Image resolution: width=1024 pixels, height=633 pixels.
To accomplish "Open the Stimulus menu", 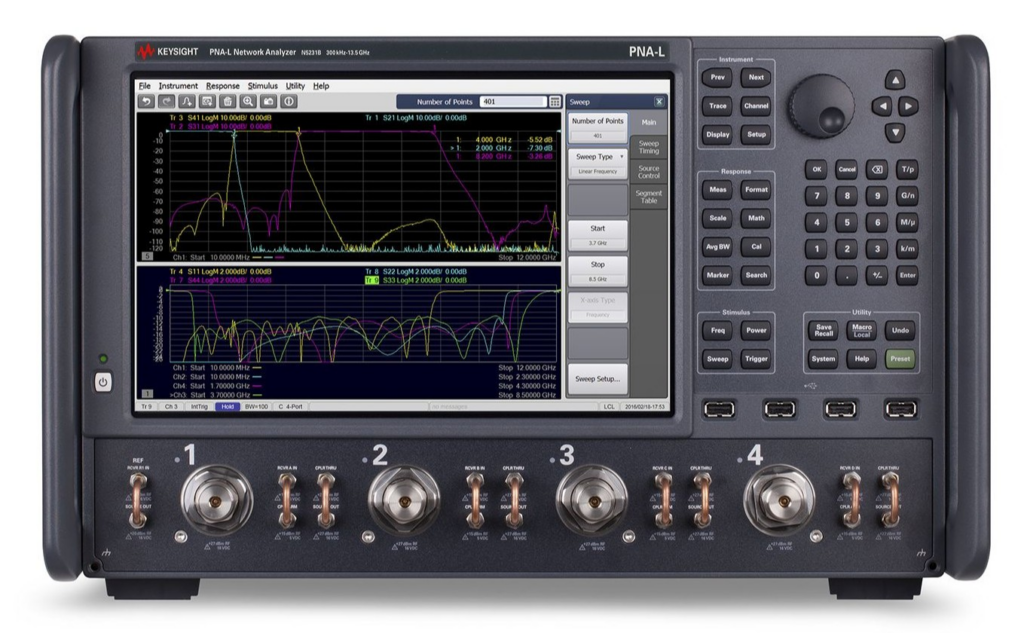I will point(261,86).
